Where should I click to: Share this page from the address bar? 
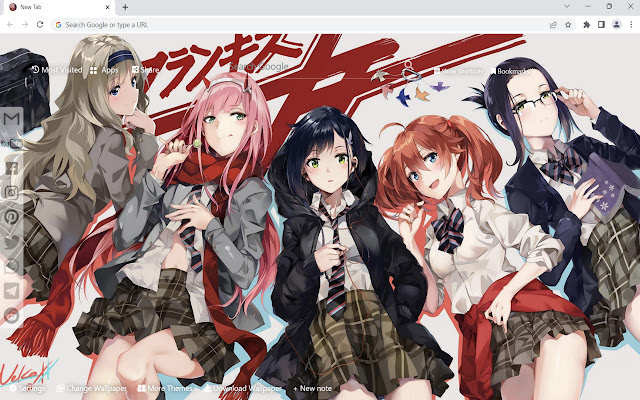pos(553,24)
